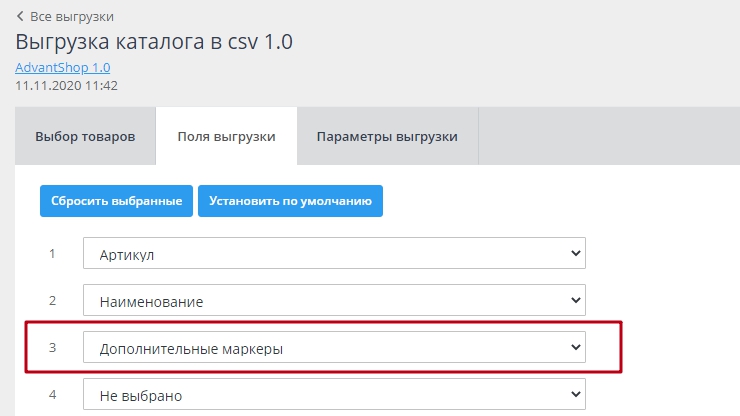Expand the Наименование field dropdown
This screenshot has height=416, width=740.
tap(333, 300)
